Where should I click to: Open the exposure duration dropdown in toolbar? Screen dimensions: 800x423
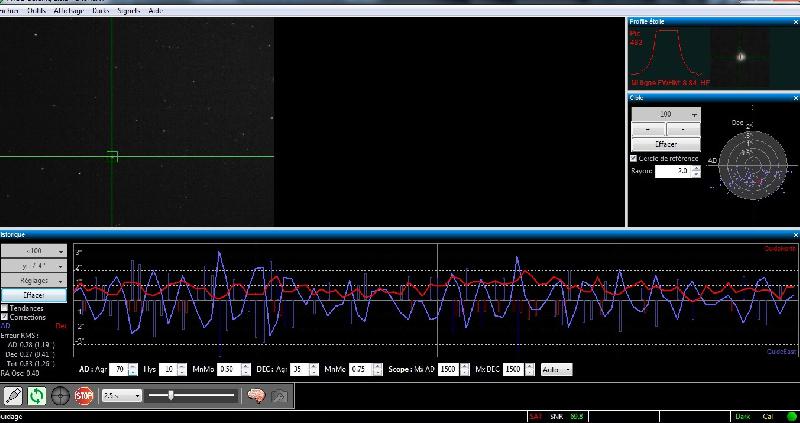122,395
